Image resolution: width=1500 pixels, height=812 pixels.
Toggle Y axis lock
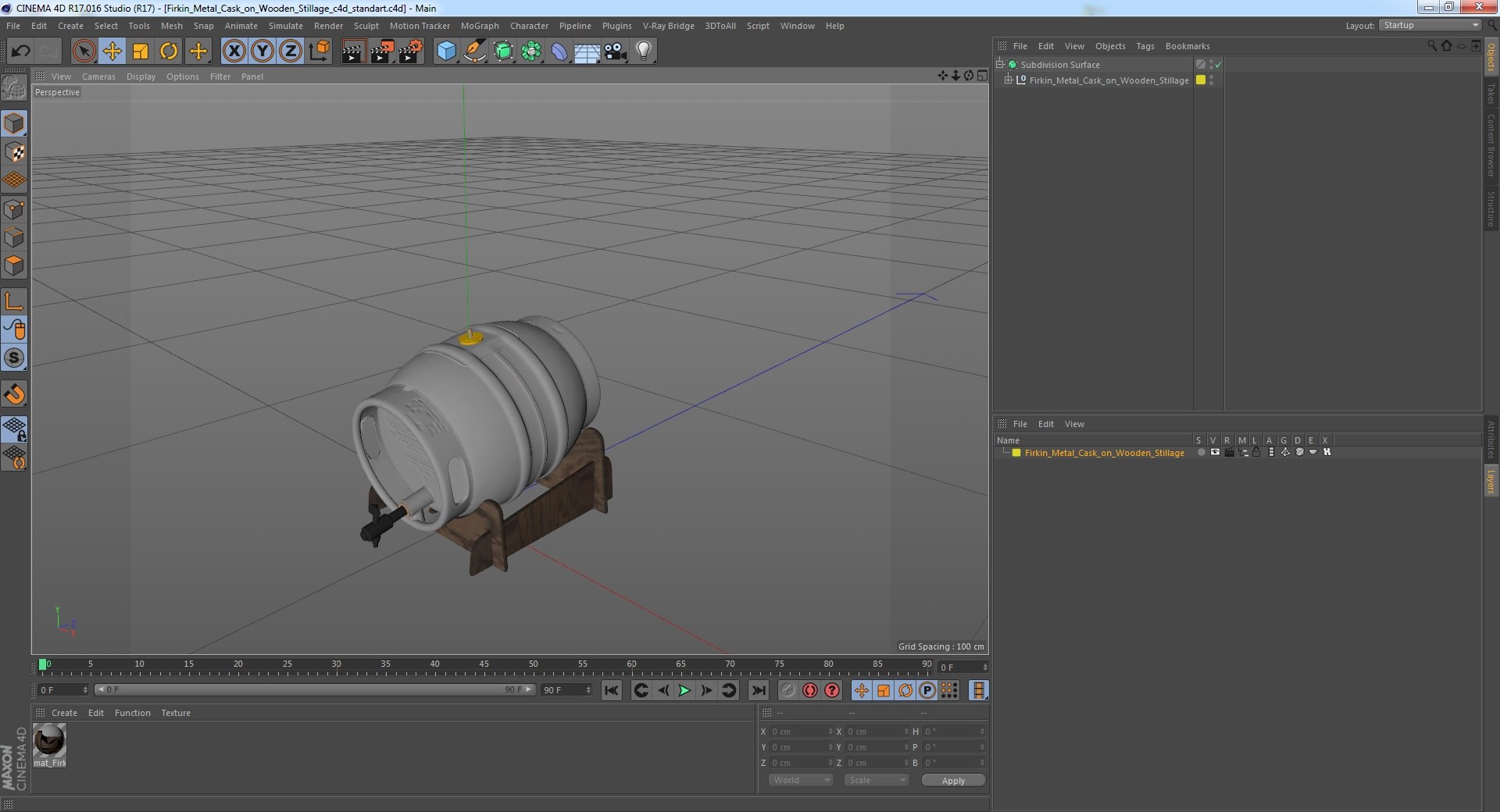[x=262, y=52]
